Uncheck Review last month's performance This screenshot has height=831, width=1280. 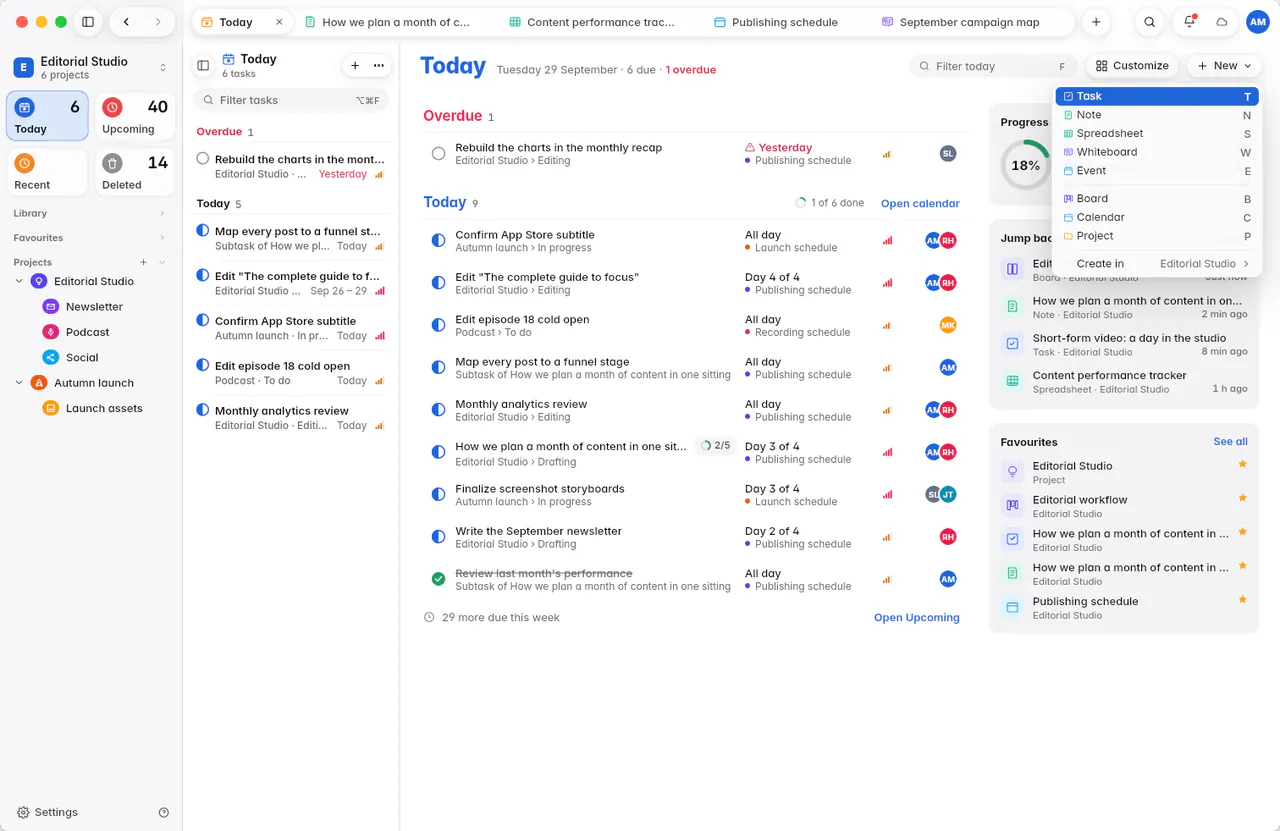438,579
